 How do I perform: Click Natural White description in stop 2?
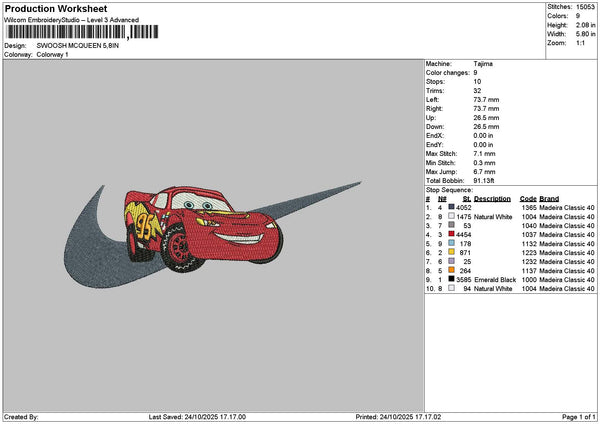[493, 217]
